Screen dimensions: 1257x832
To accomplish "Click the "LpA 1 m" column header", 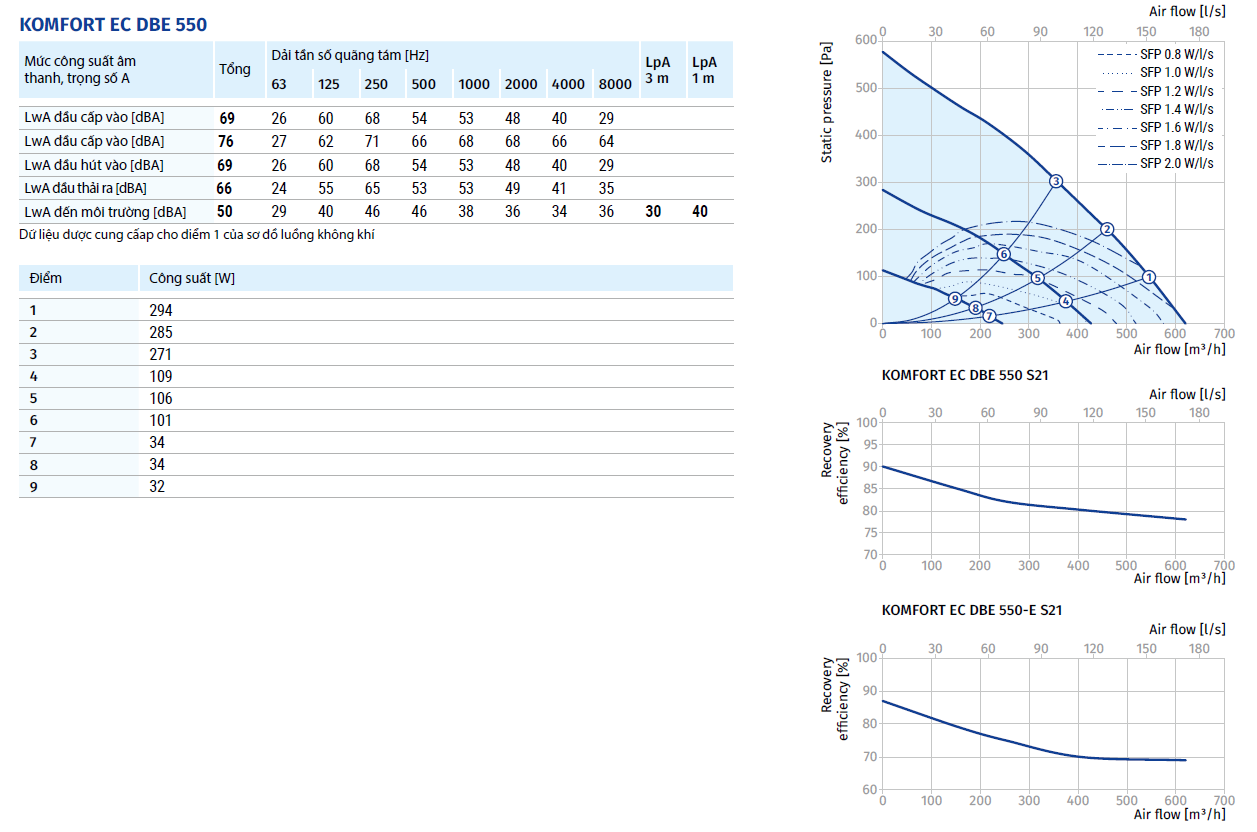I will click(705, 70).
